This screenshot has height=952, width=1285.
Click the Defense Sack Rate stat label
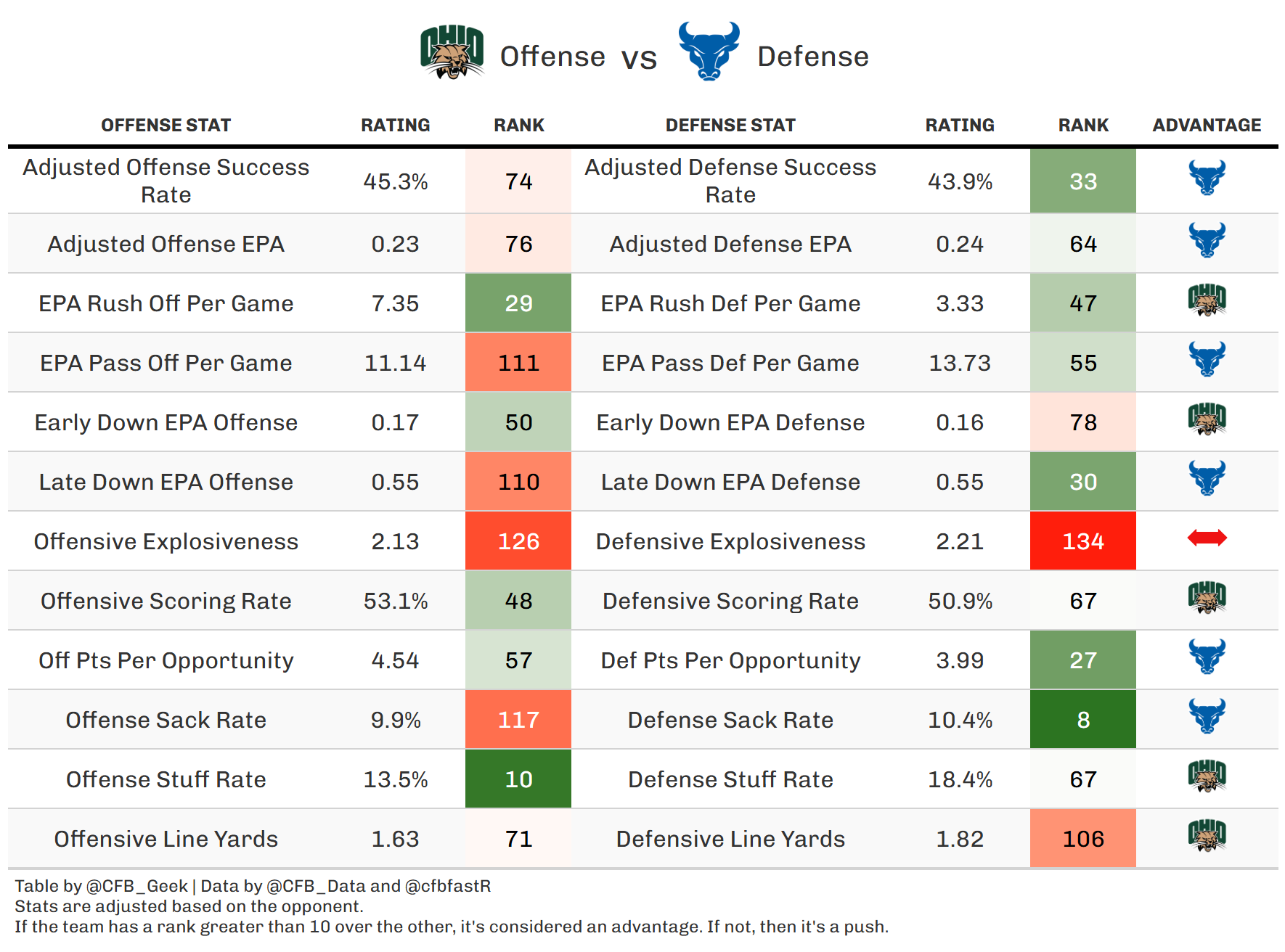pyautogui.click(x=730, y=720)
